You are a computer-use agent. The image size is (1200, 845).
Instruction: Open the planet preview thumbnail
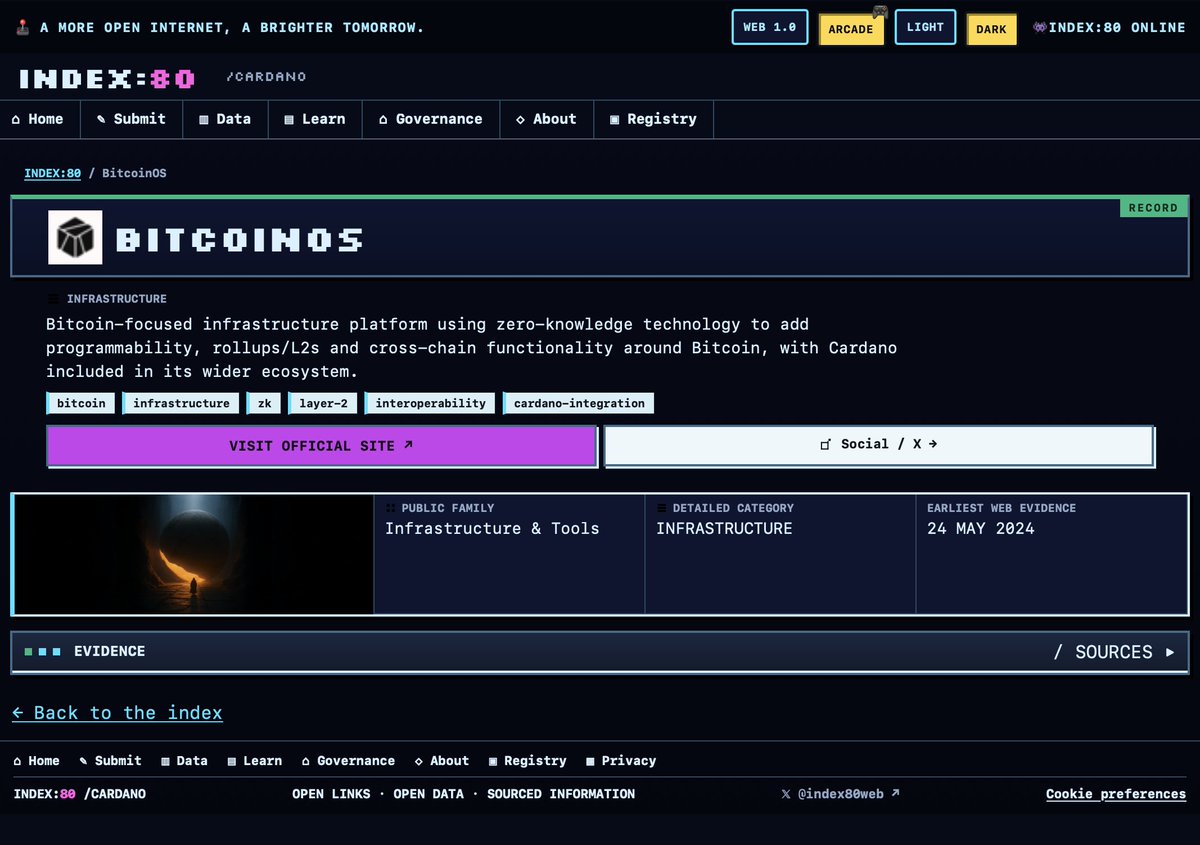coord(193,554)
